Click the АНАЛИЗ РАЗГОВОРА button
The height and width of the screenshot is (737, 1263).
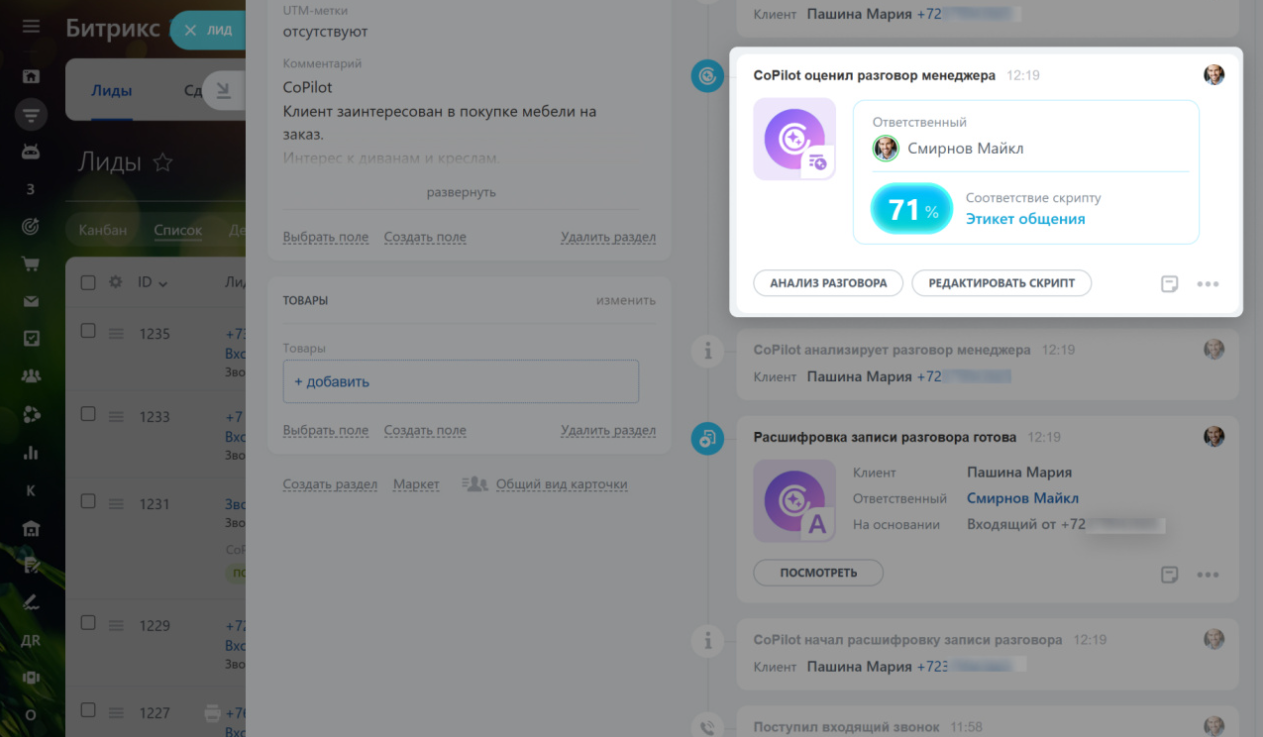(x=828, y=283)
